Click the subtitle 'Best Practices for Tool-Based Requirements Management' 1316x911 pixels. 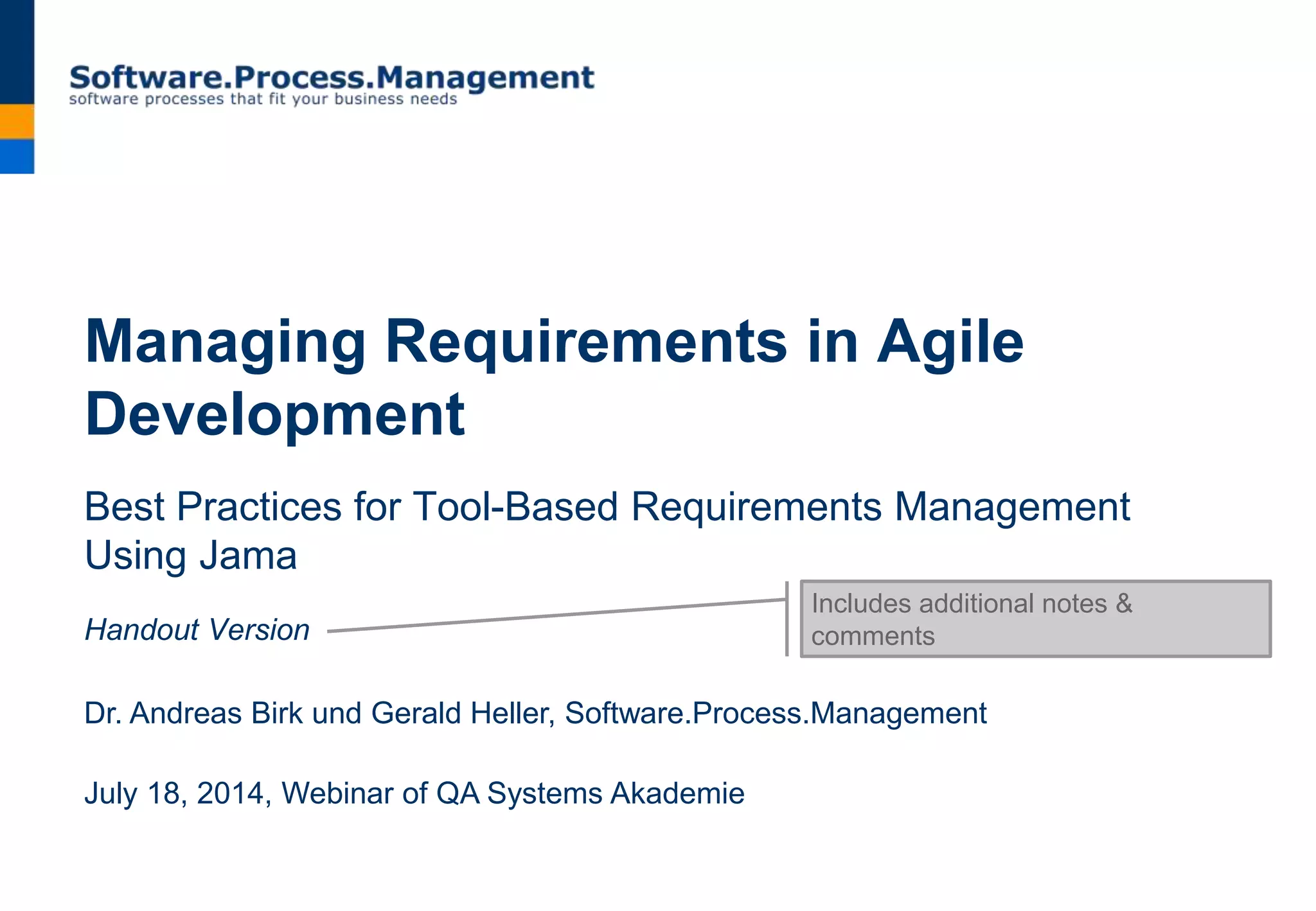coord(607,507)
